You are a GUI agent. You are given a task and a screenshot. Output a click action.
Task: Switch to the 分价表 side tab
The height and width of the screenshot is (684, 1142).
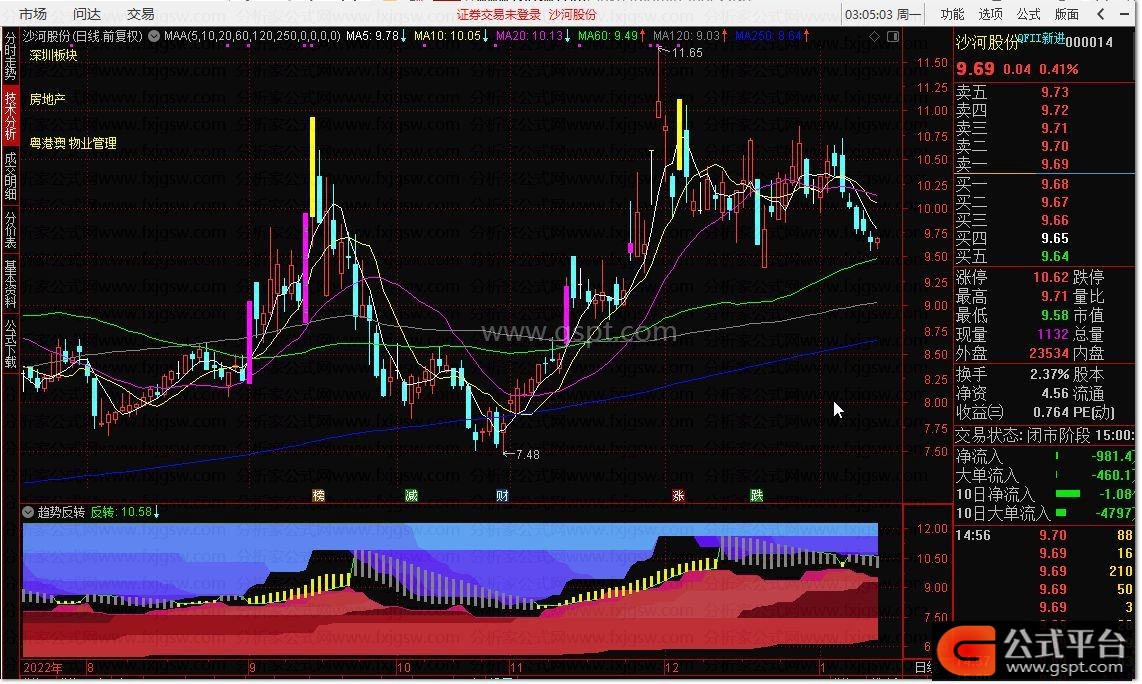pyautogui.click(x=10, y=230)
